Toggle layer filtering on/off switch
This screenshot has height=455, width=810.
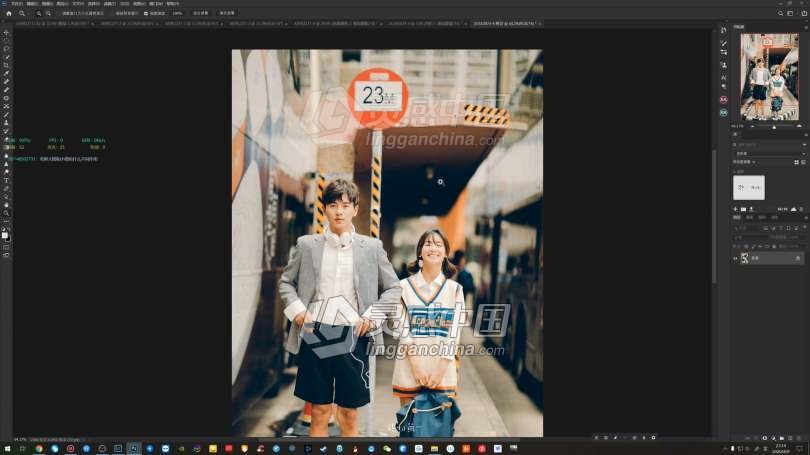pyautogui.click(x=804, y=228)
